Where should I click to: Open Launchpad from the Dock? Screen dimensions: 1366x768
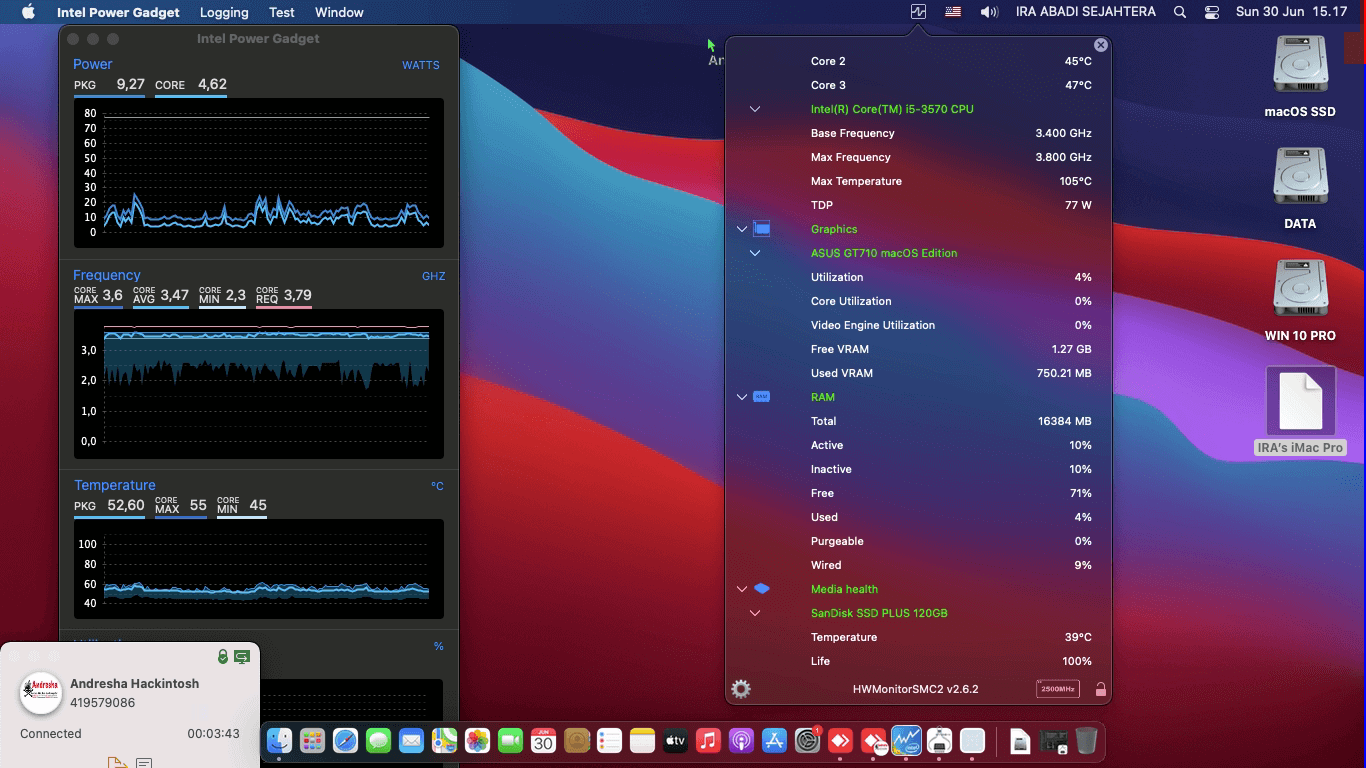pos(312,741)
